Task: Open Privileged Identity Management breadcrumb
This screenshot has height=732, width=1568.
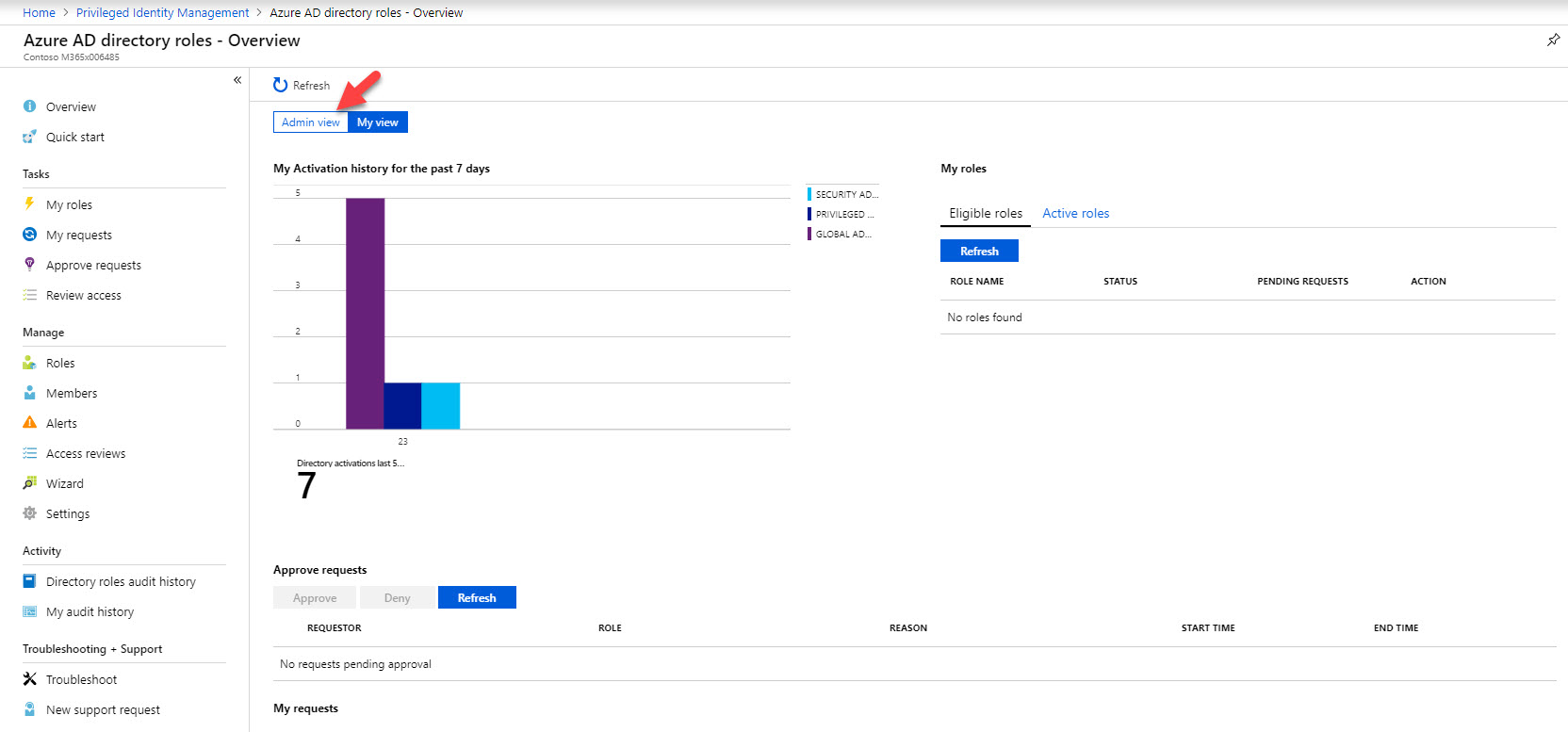Action: pyautogui.click(x=162, y=12)
